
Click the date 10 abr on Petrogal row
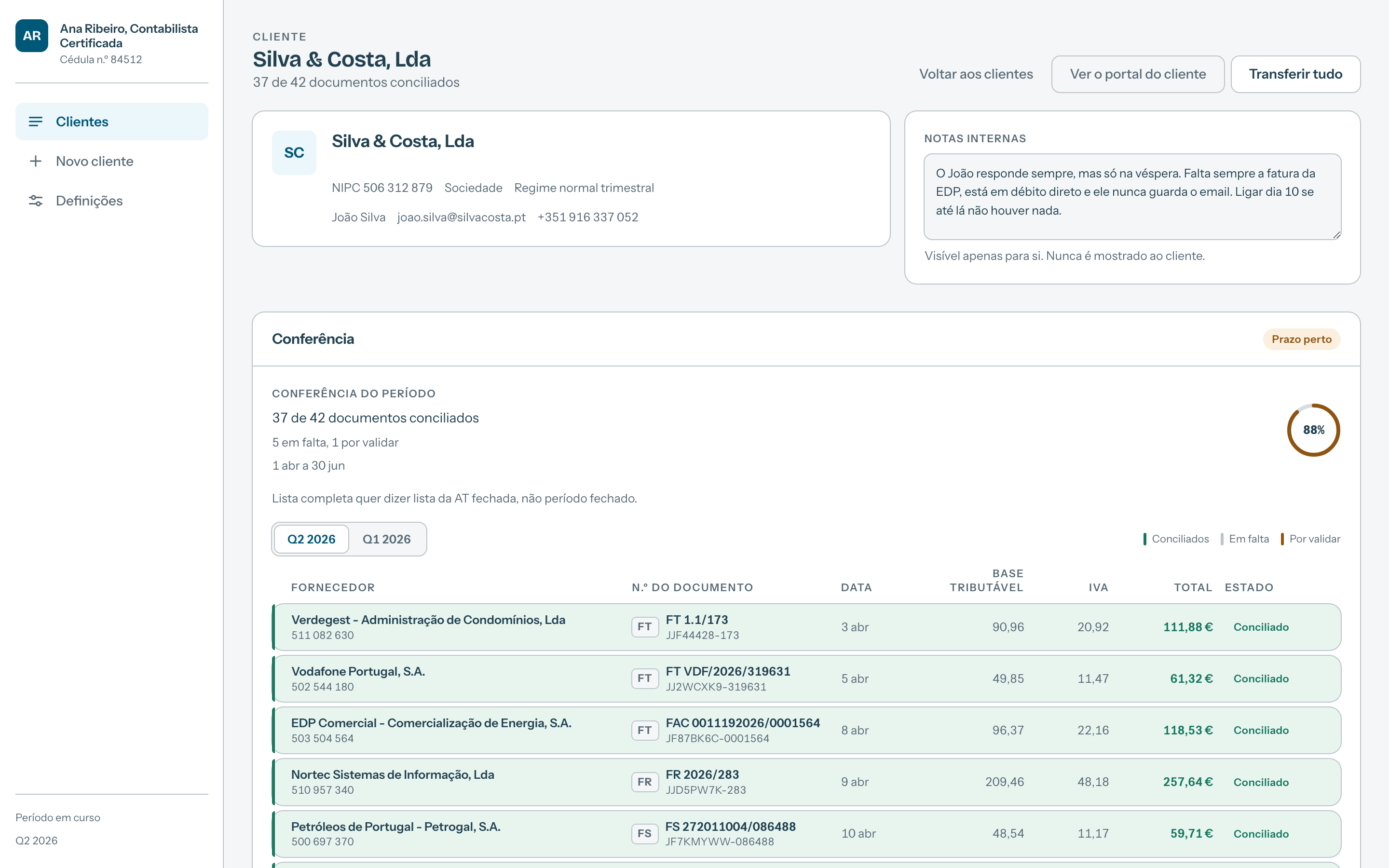(858, 834)
